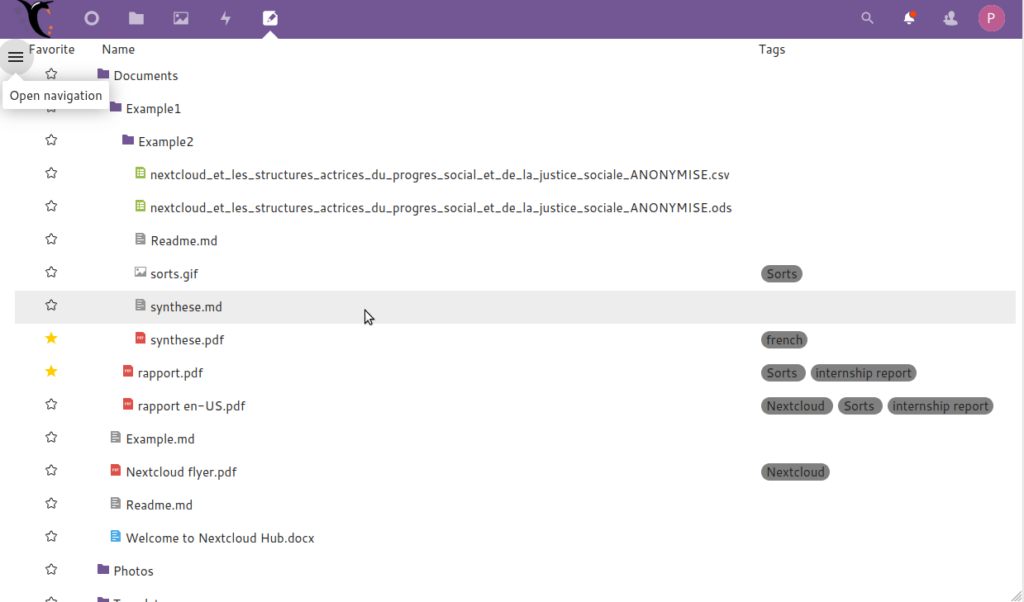Open the Dashboard app in top bar
Image resolution: width=1024 pixels, height=602 pixels.
coord(92,18)
